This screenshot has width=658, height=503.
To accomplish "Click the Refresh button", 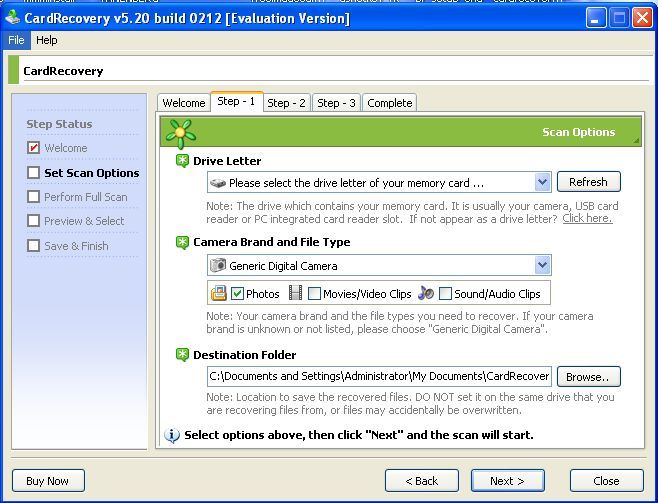I will coord(588,182).
